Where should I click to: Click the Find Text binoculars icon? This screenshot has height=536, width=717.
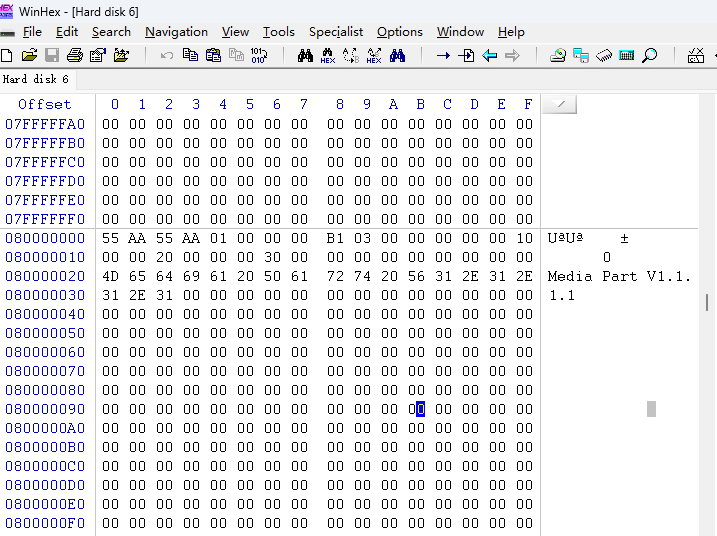305,56
